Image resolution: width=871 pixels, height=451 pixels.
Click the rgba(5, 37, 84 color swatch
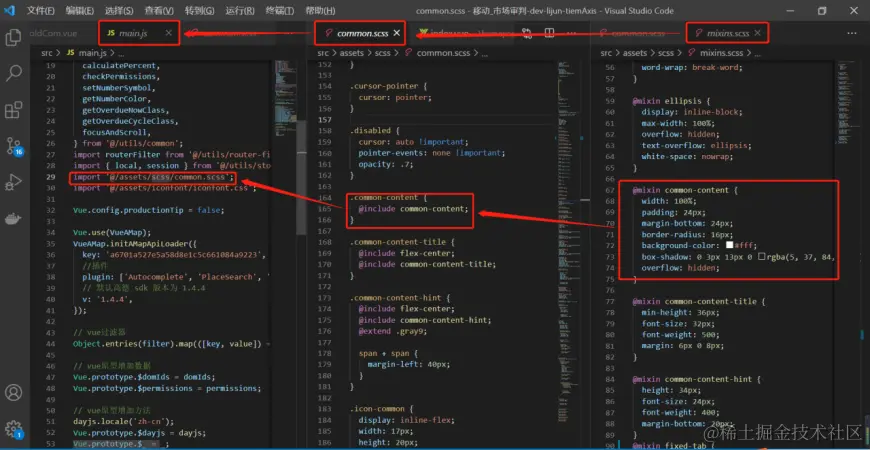[762, 257]
